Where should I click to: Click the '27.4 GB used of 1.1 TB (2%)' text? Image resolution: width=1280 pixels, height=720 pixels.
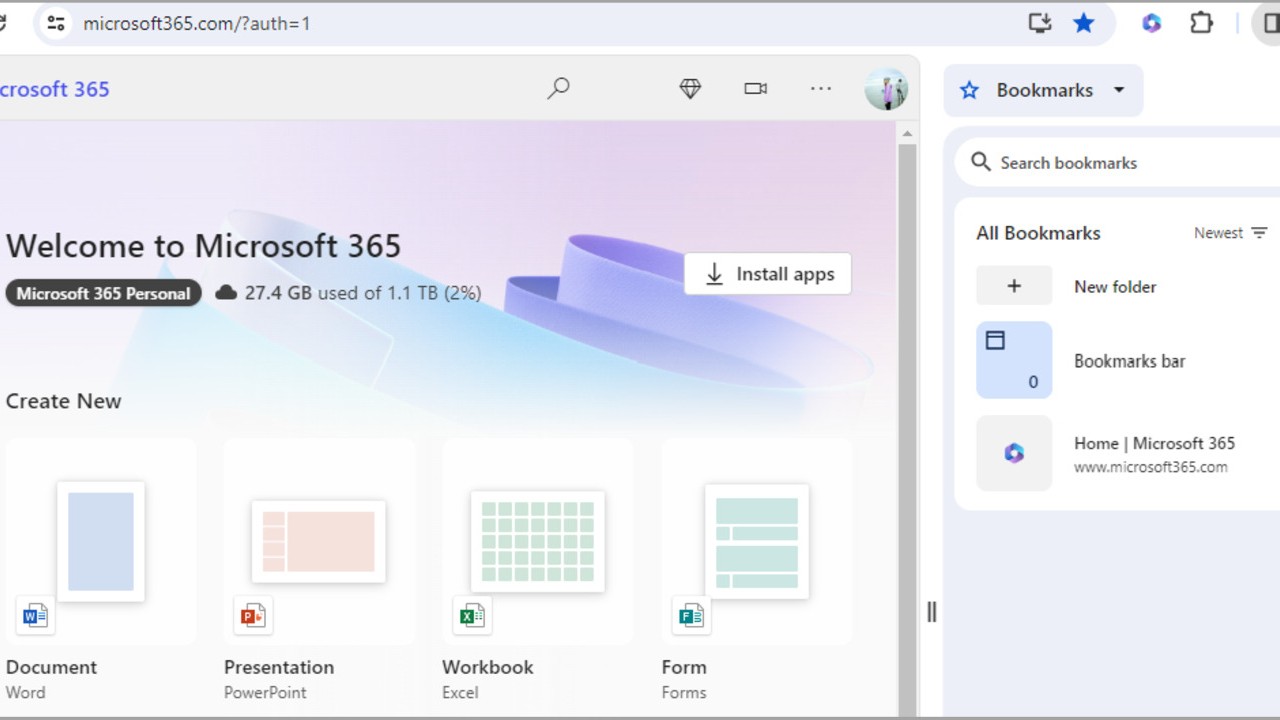[x=363, y=293]
